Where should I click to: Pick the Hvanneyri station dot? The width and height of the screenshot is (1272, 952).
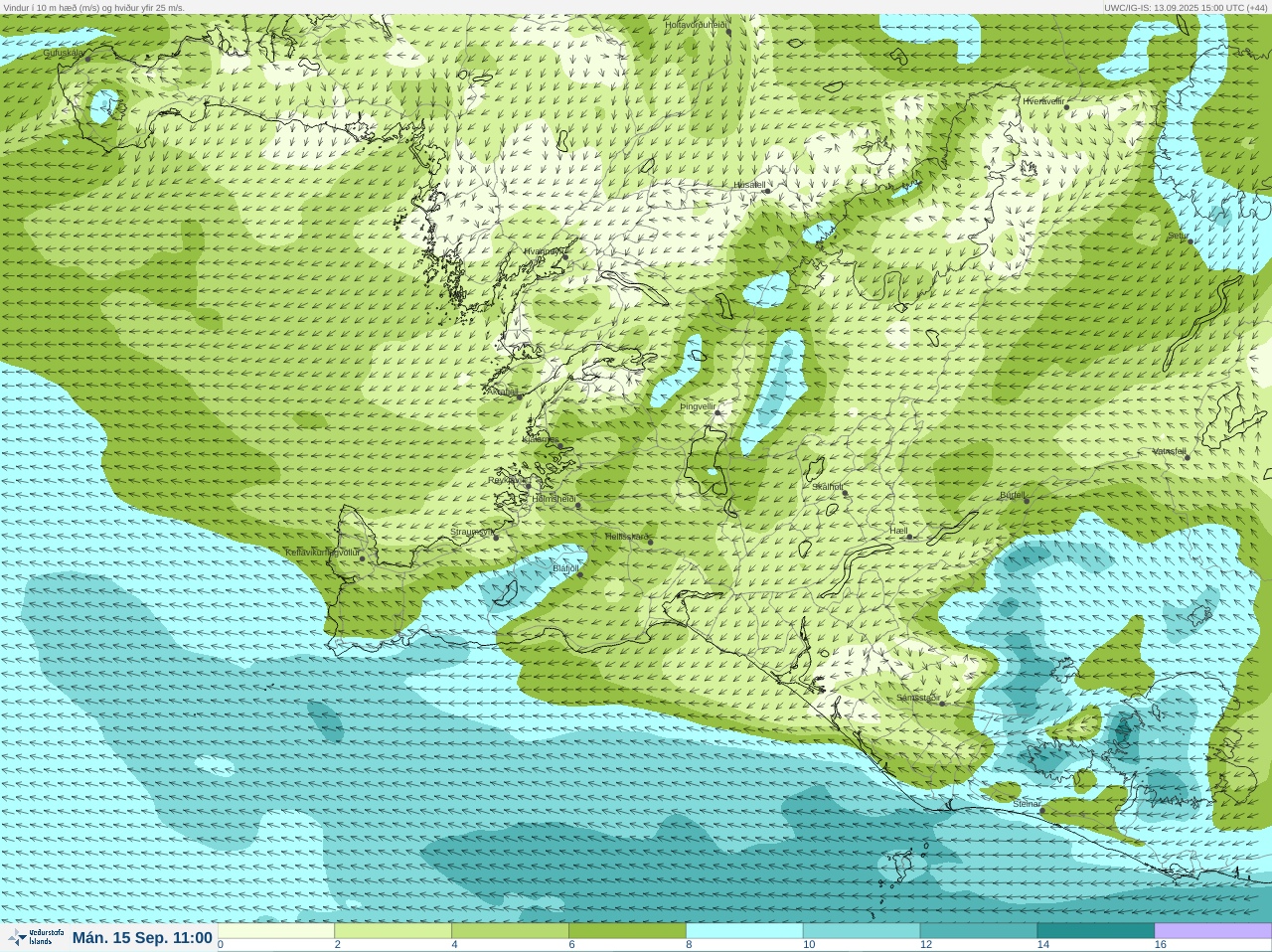tap(565, 256)
